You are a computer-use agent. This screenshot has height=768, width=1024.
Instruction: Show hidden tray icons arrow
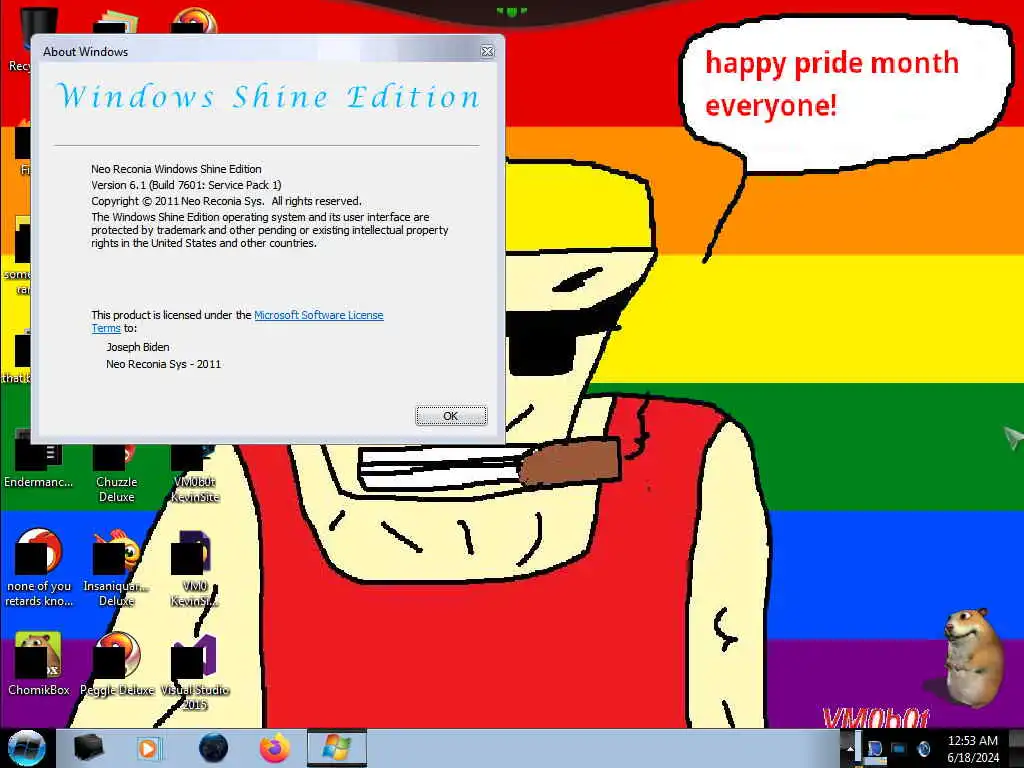pyautogui.click(x=850, y=748)
